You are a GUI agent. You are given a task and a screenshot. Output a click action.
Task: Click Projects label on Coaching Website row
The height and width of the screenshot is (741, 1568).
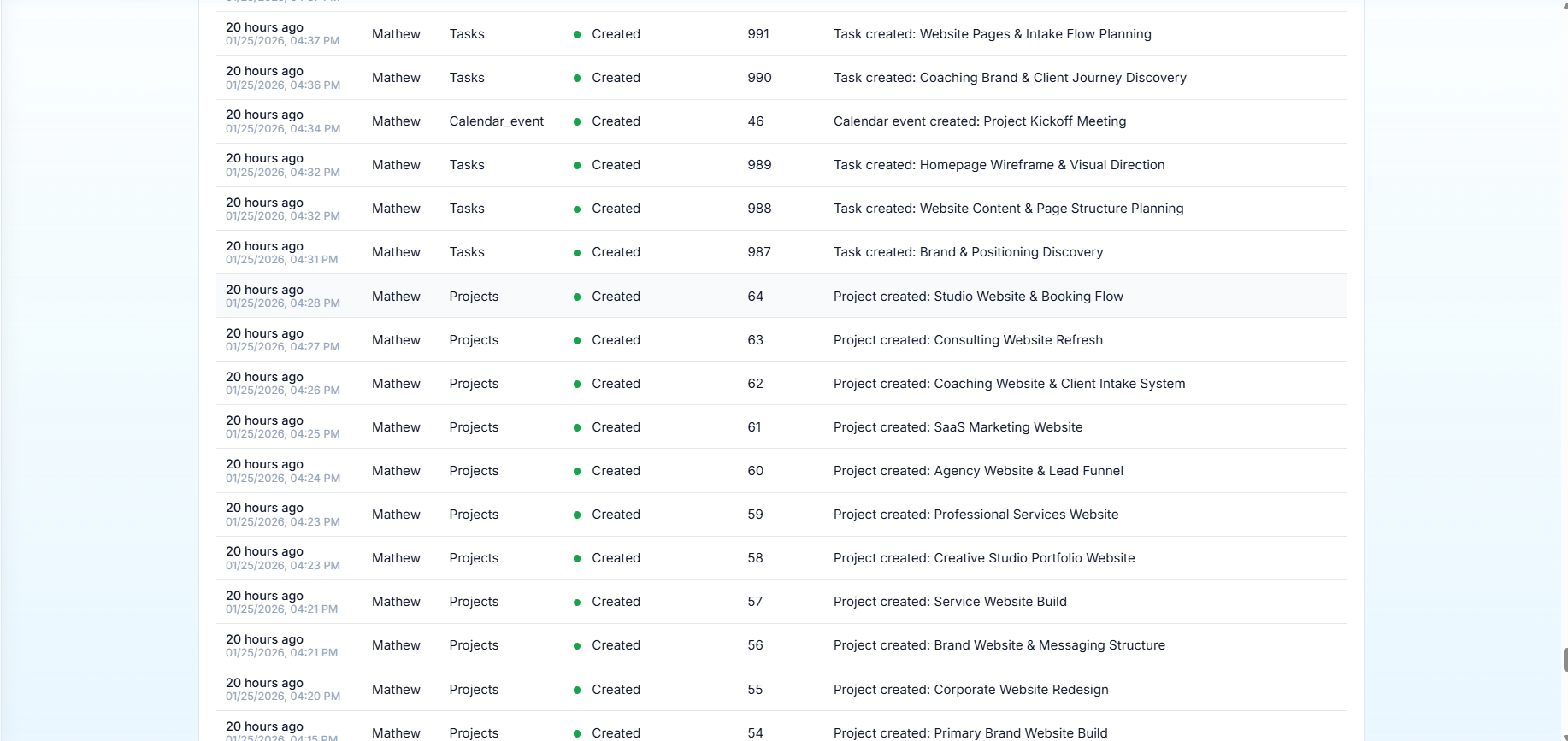click(474, 384)
